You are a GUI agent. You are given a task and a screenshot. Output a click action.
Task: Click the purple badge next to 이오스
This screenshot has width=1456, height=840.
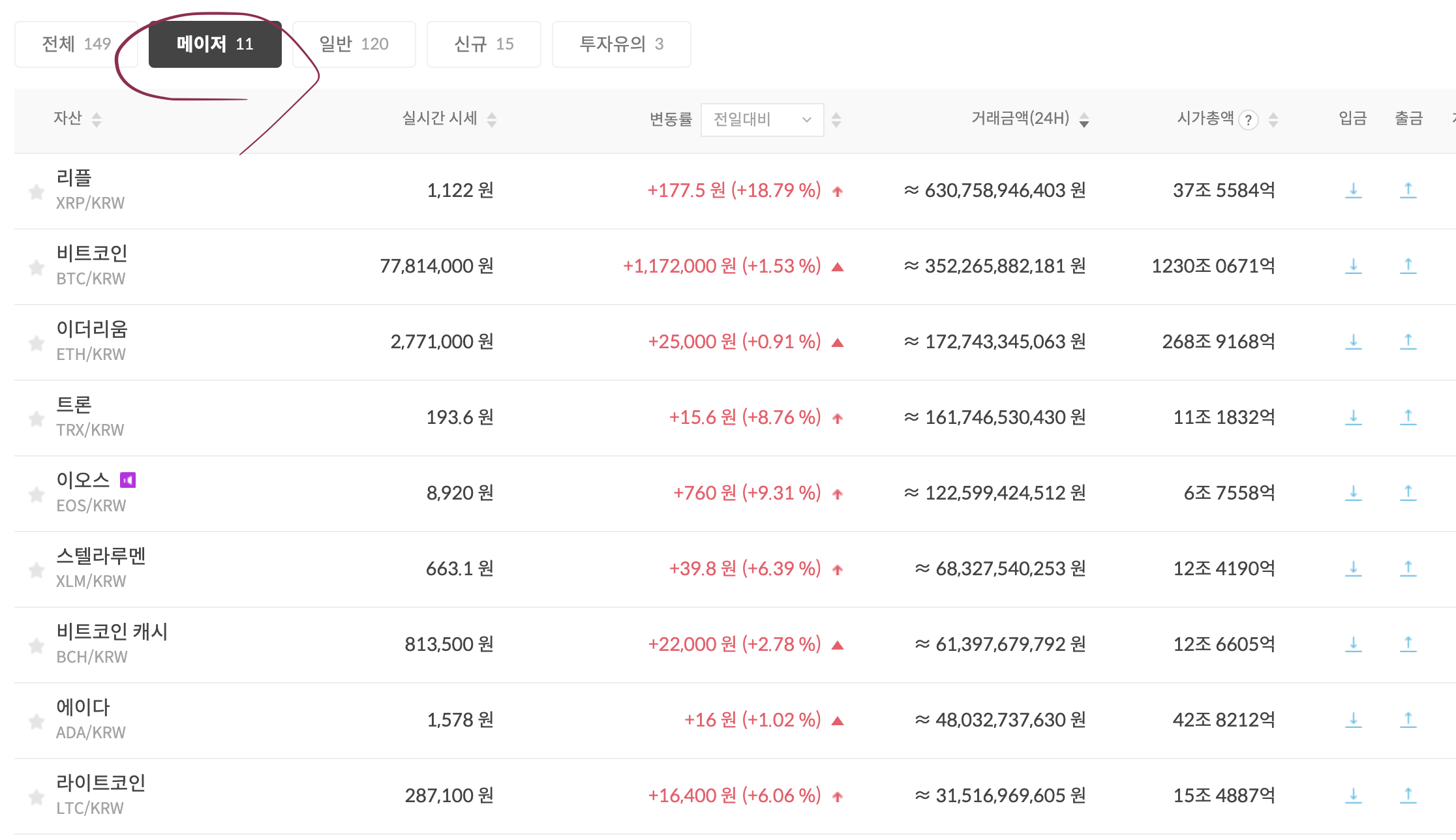point(129,481)
